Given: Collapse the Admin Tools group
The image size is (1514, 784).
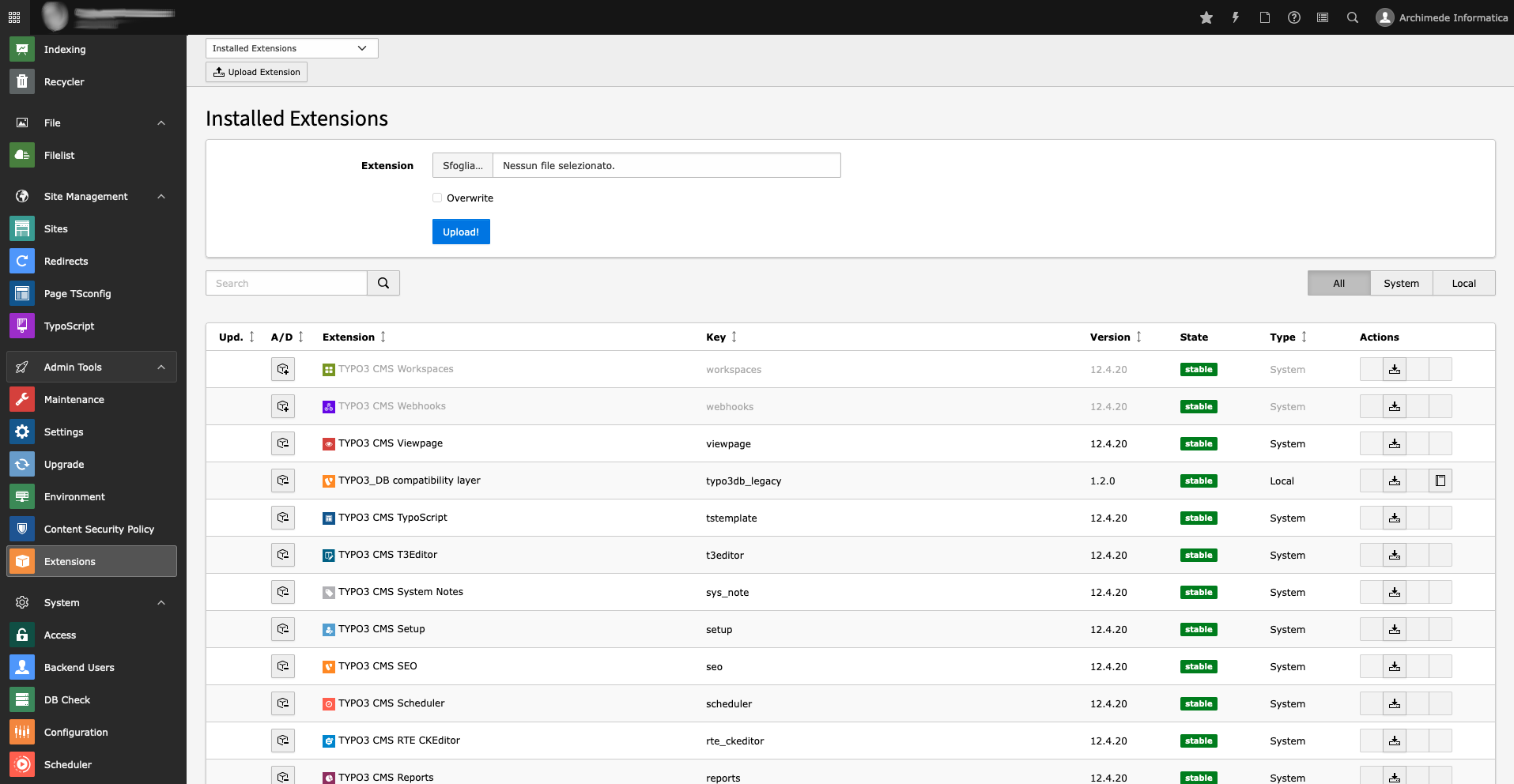Looking at the screenshot, I should pos(92,367).
